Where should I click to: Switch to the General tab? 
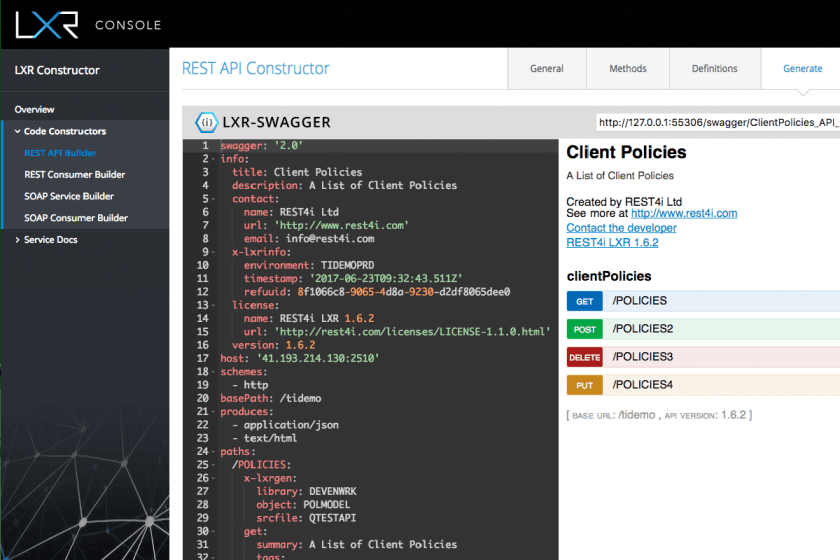pos(547,69)
